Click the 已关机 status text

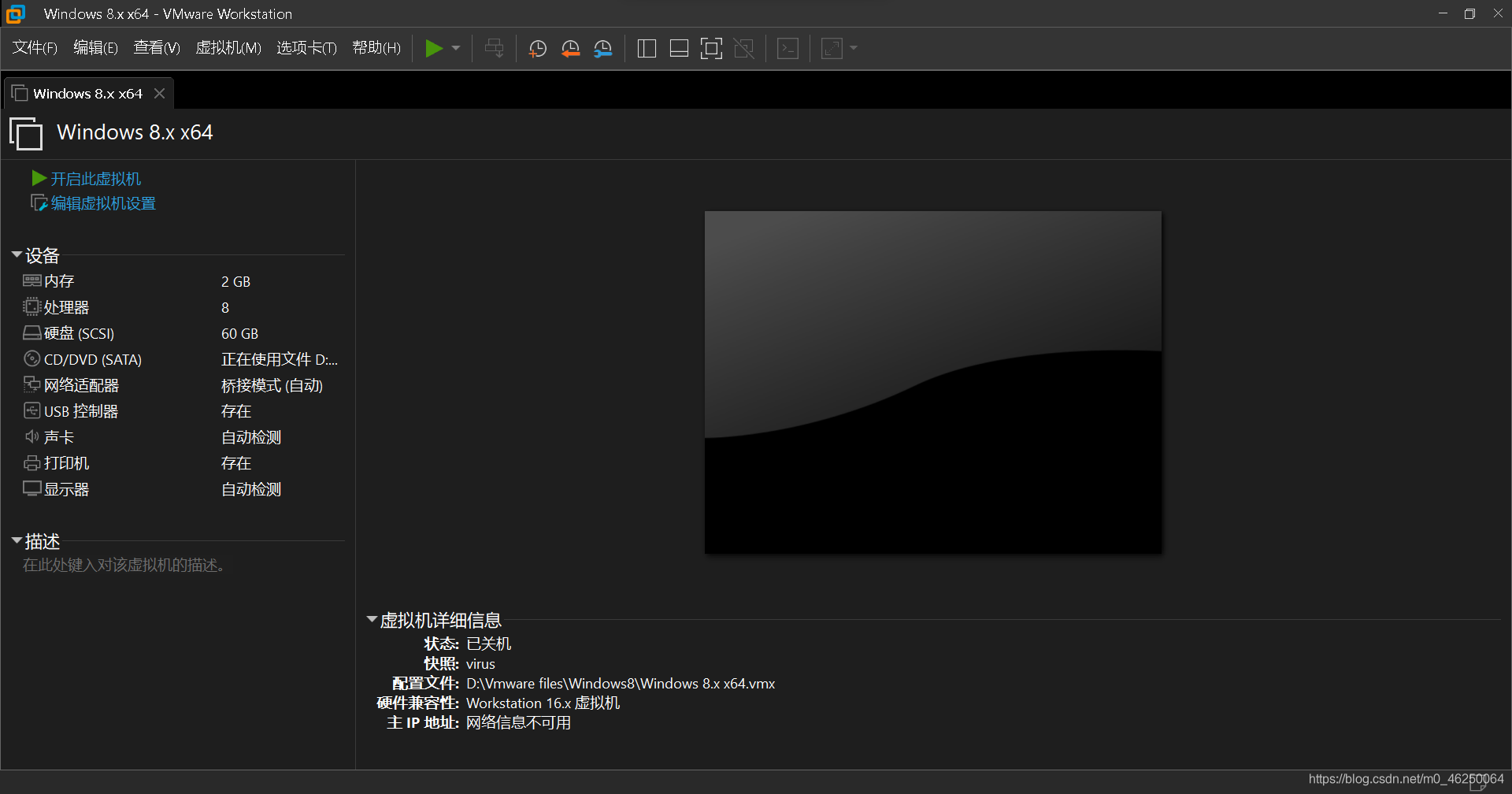point(488,644)
